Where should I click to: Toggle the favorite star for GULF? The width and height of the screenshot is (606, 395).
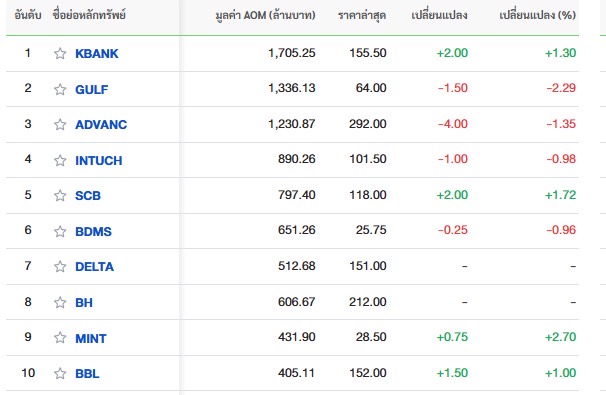coord(60,89)
